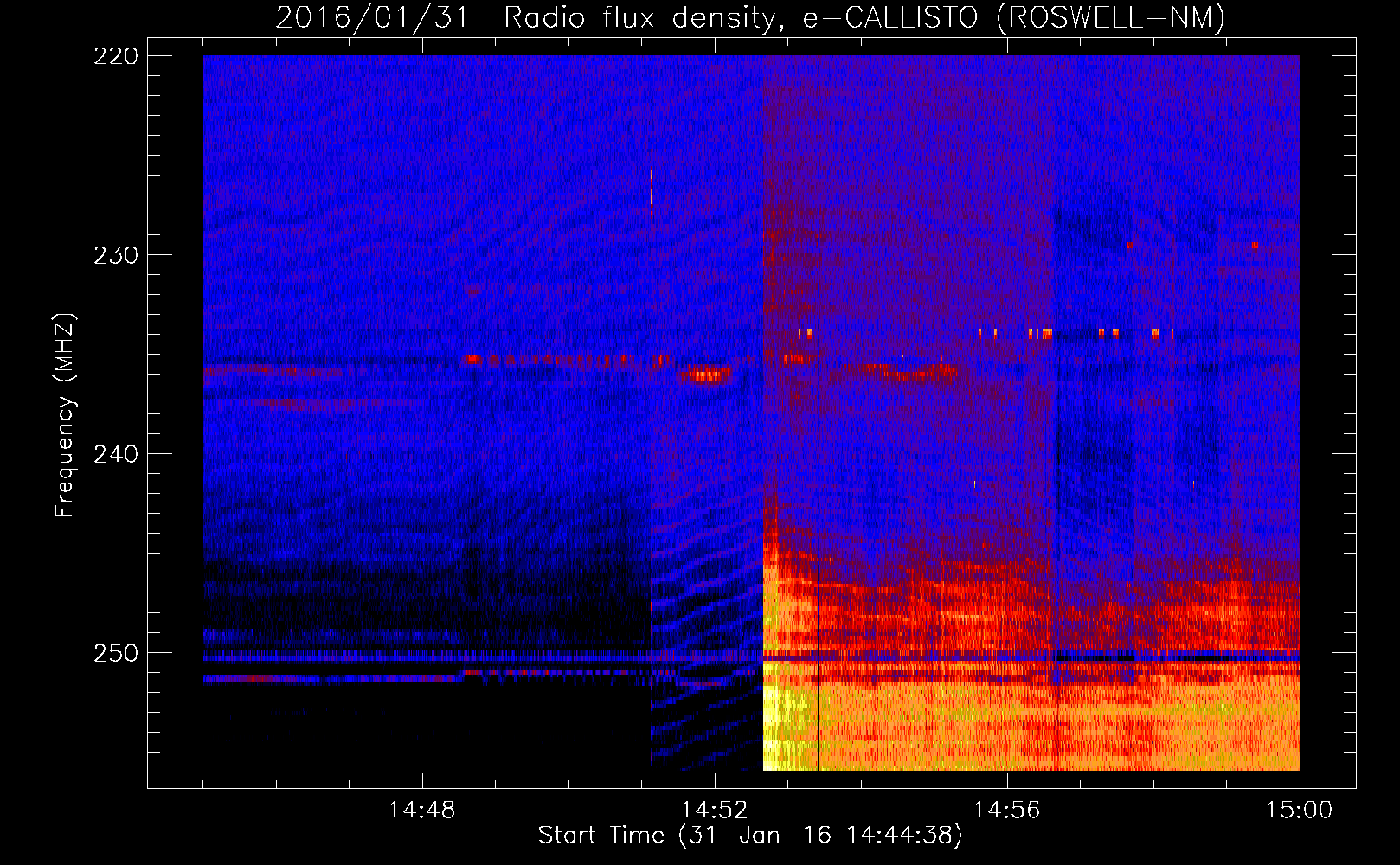This screenshot has height=865, width=1400.
Task: Click the 14:48 time tick label
Action: click(421, 811)
